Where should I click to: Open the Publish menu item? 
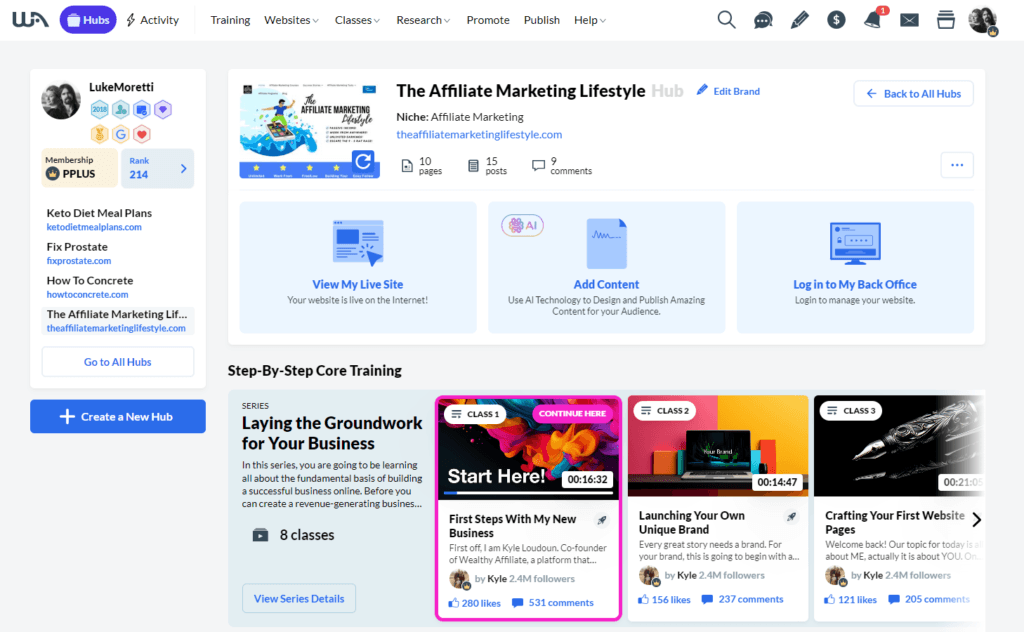pyautogui.click(x=541, y=20)
